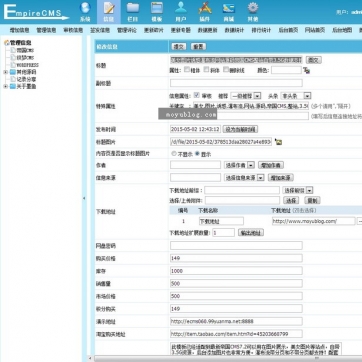362x362 pixels.
Task: Collapse the left sidebar arrow handle
Action: pos(84,198)
